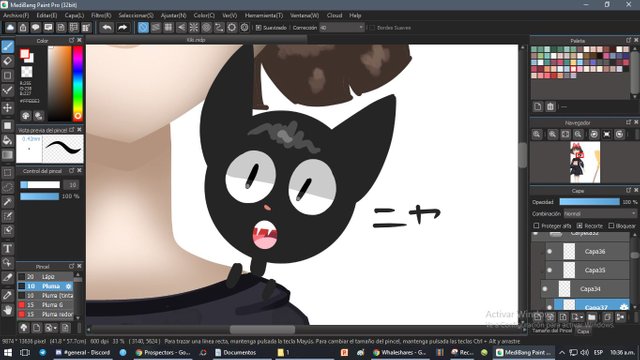The image size is (640, 360).
Task: Pick a hue on the rainbow bar
Action: coord(78,83)
